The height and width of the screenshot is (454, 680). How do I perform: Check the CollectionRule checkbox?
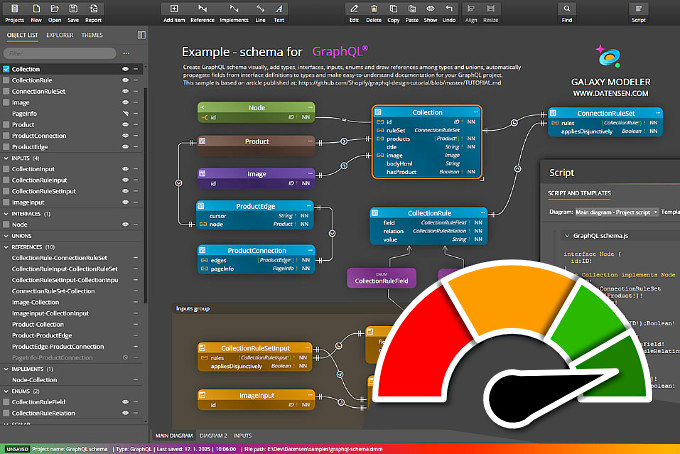[6, 80]
